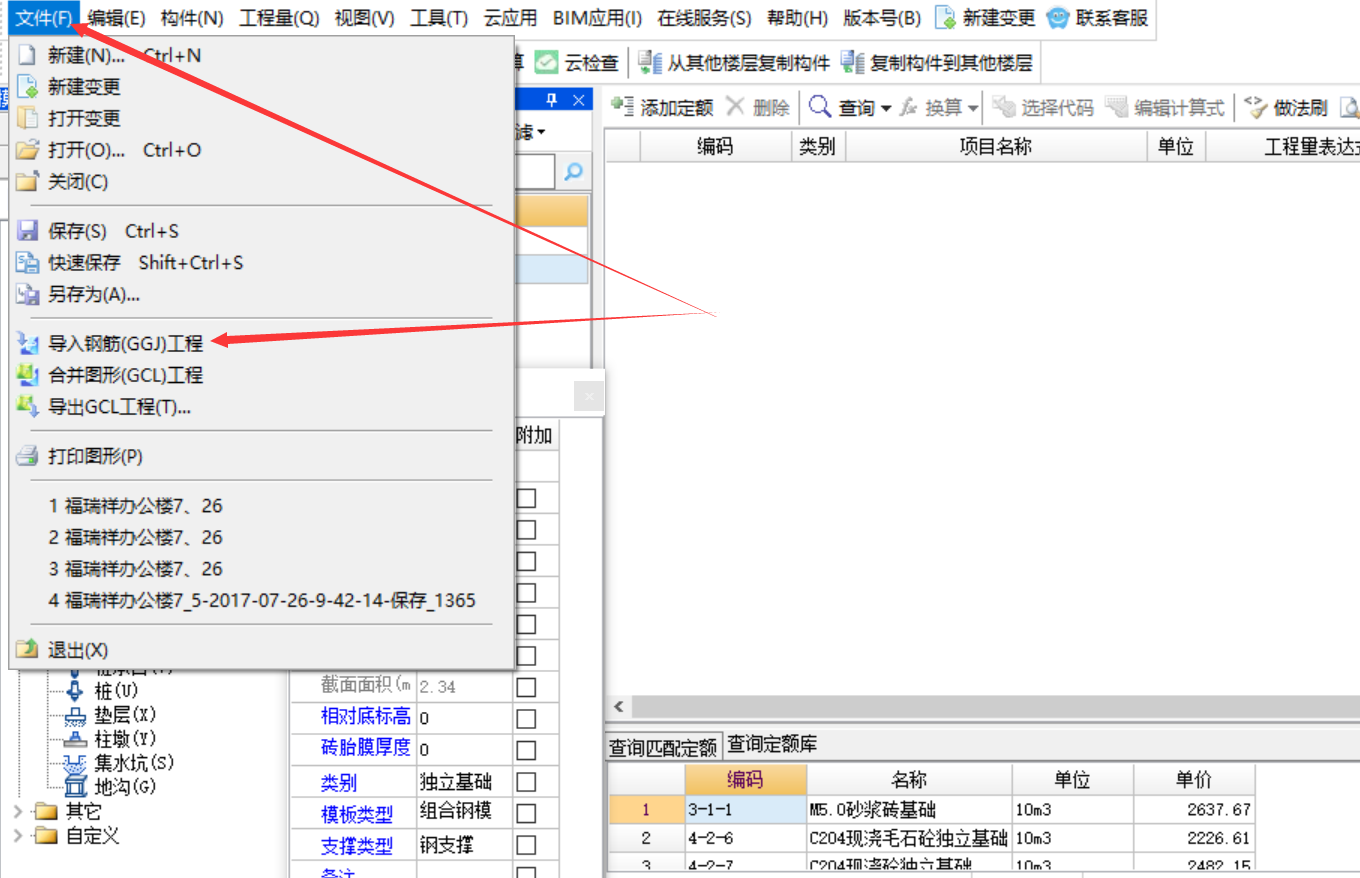Open recent file 4 福瑞祥办公楼7_5-2017-07-26
Viewport: 1360px width, 878px height.
pyautogui.click(x=262, y=601)
